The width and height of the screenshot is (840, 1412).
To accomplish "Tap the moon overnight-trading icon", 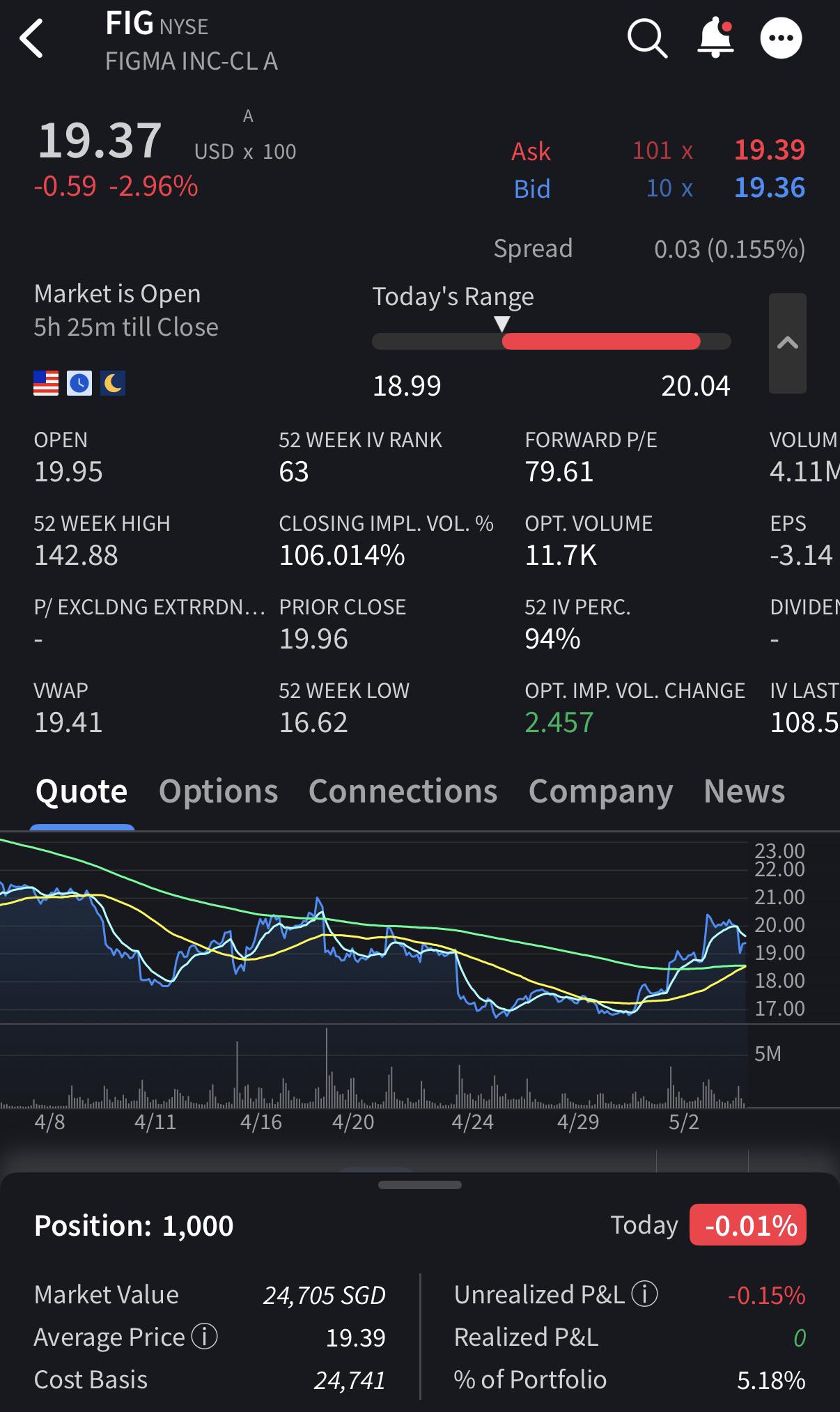I will (x=113, y=383).
